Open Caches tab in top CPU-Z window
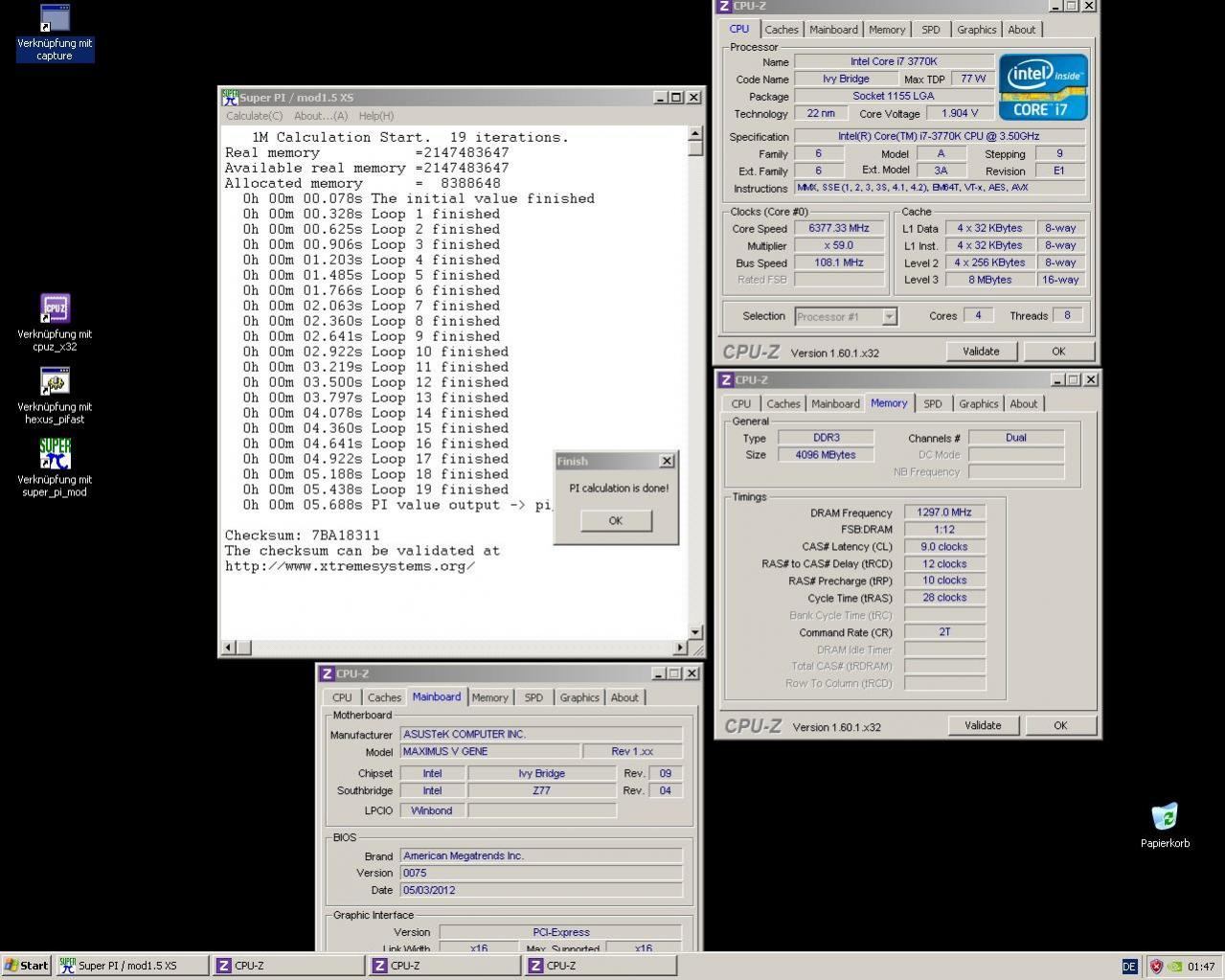The image size is (1225, 980). (782, 30)
